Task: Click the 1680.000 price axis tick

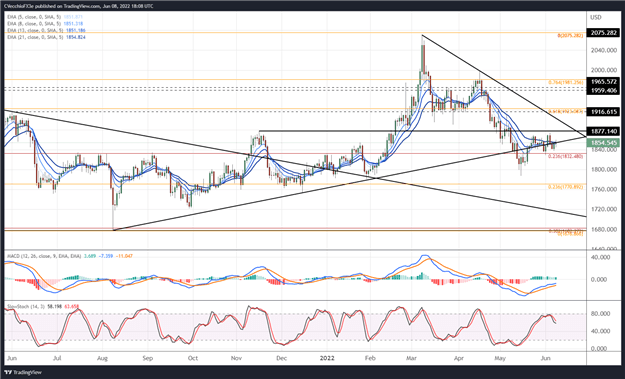Action: click(603, 229)
